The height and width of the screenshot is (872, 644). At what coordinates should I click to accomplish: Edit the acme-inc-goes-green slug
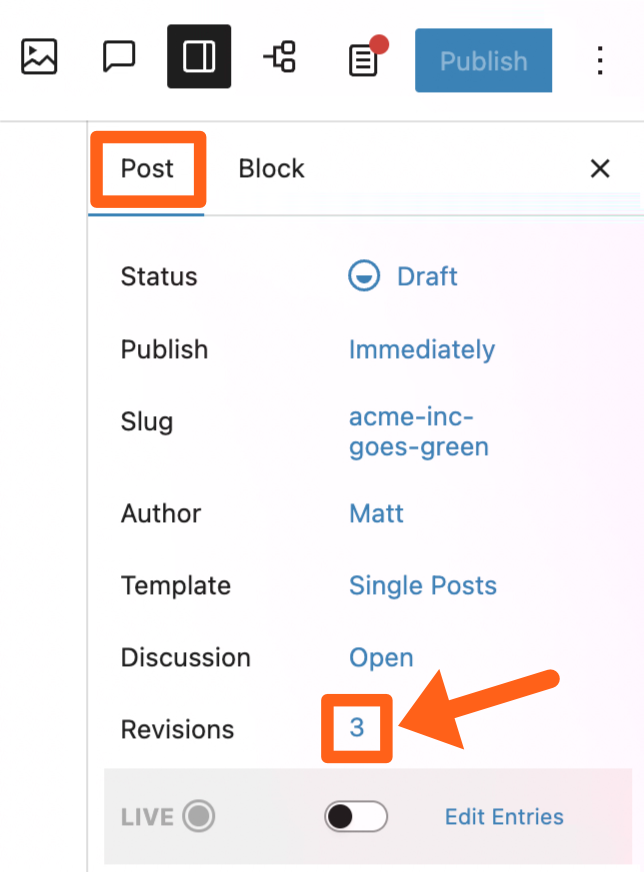pos(418,432)
